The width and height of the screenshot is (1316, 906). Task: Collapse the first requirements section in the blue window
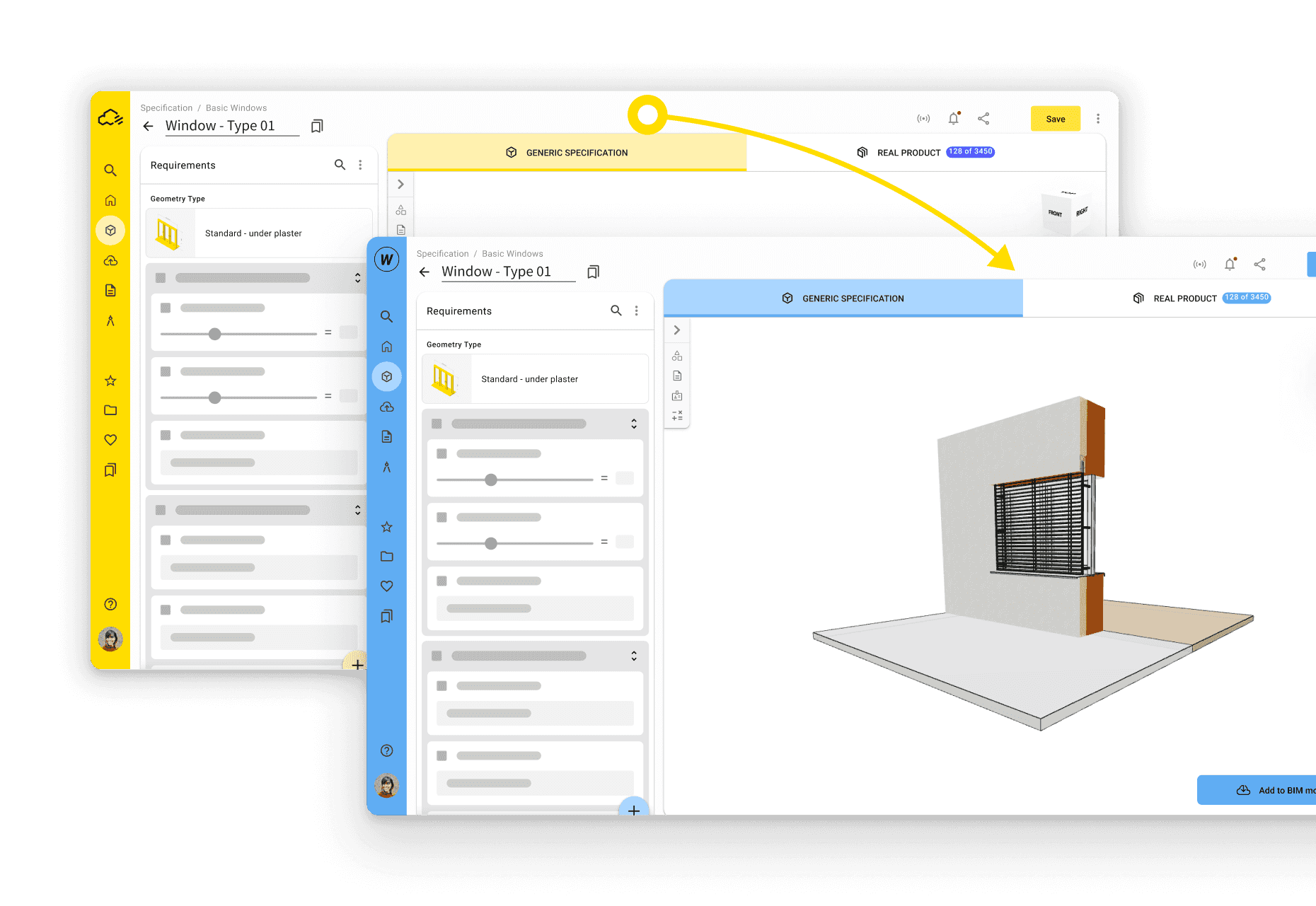coord(634,424)
